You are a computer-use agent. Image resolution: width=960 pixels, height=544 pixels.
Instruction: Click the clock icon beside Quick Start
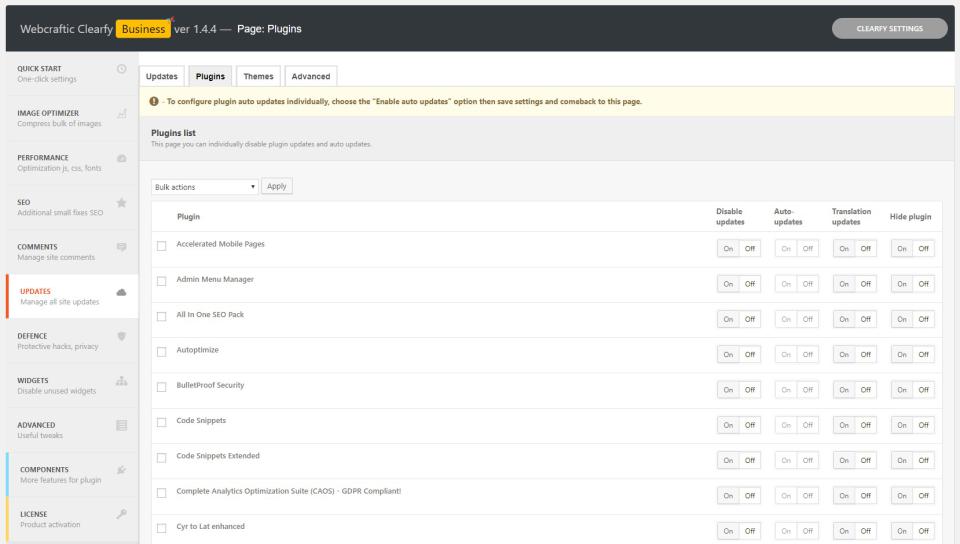click(121, 68)
